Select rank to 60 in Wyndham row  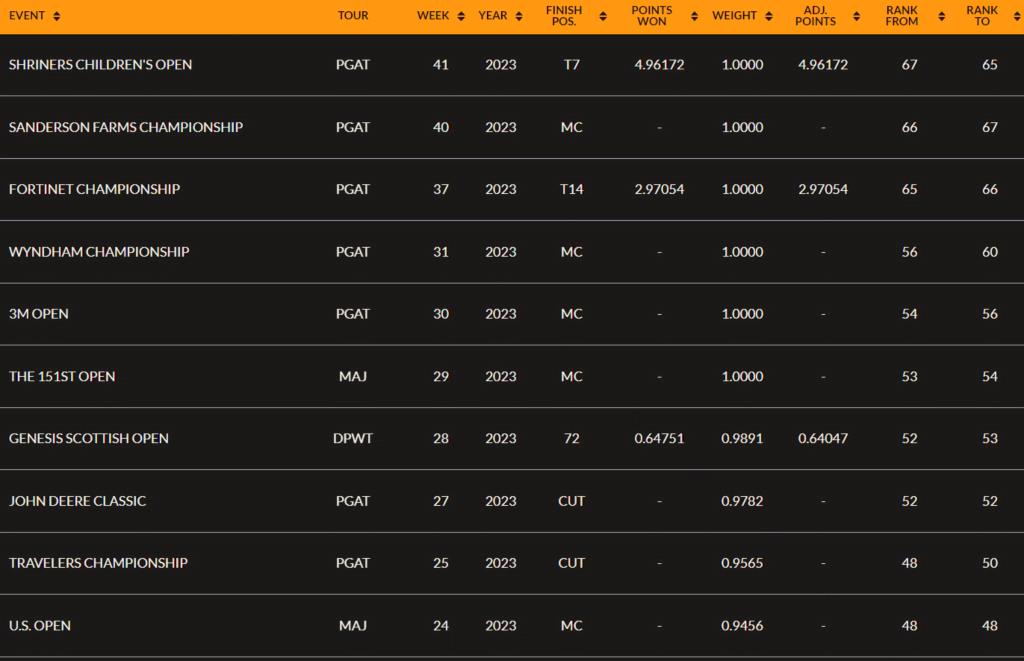[x=990, y=252]
